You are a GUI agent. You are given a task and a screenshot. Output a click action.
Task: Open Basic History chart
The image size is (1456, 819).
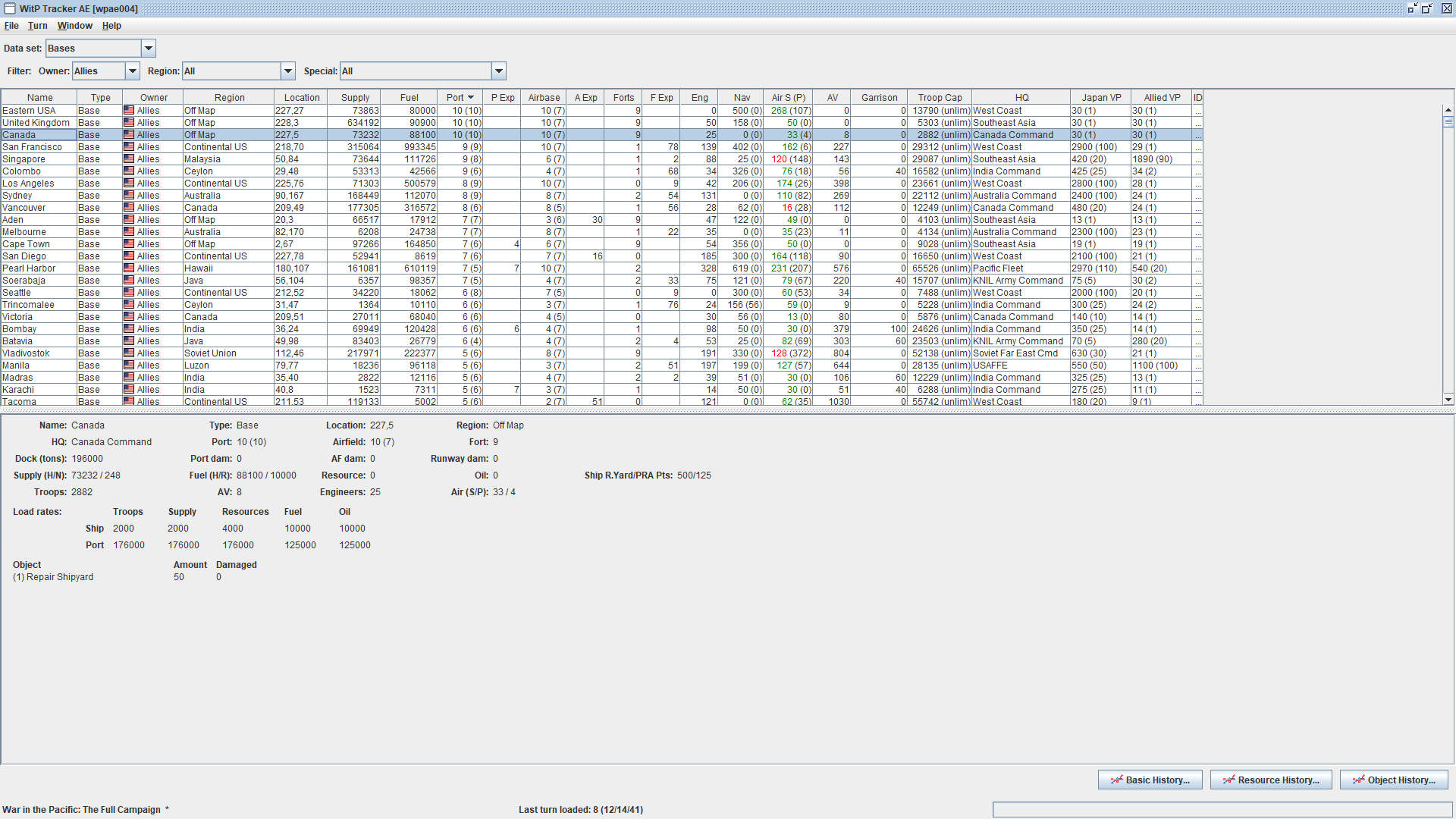pos(1150,780)
